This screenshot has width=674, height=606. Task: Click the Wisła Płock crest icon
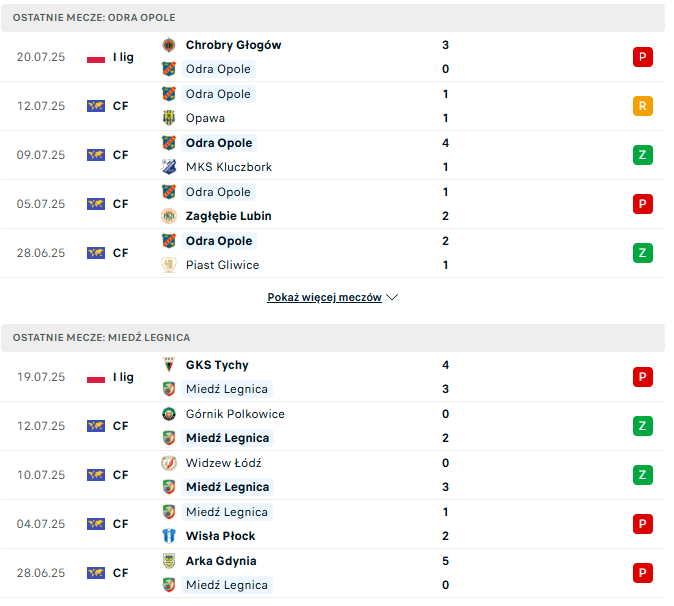pos(169,536)
